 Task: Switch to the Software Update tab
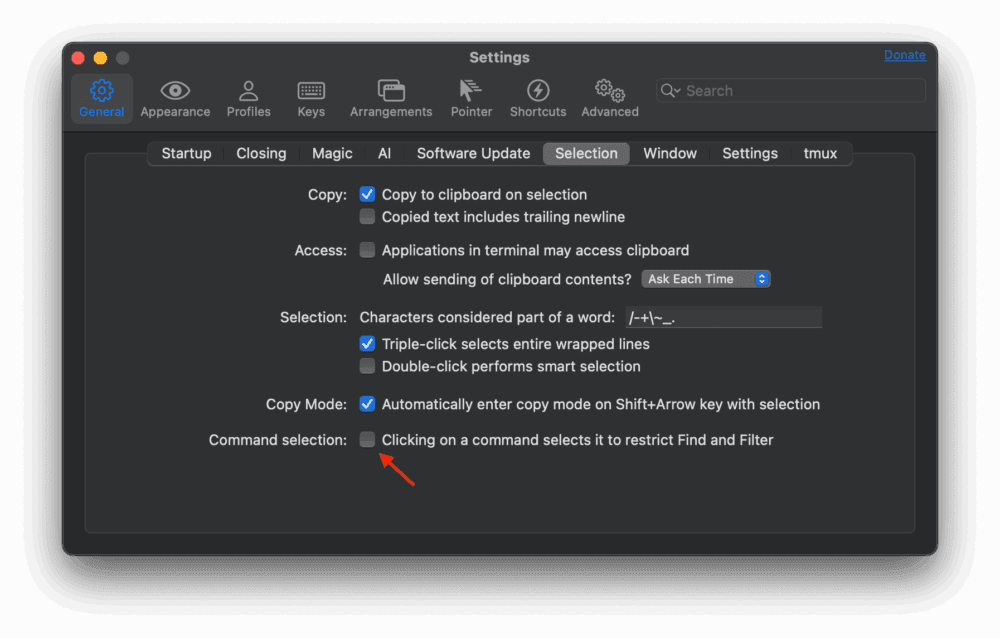coord(473,153)
